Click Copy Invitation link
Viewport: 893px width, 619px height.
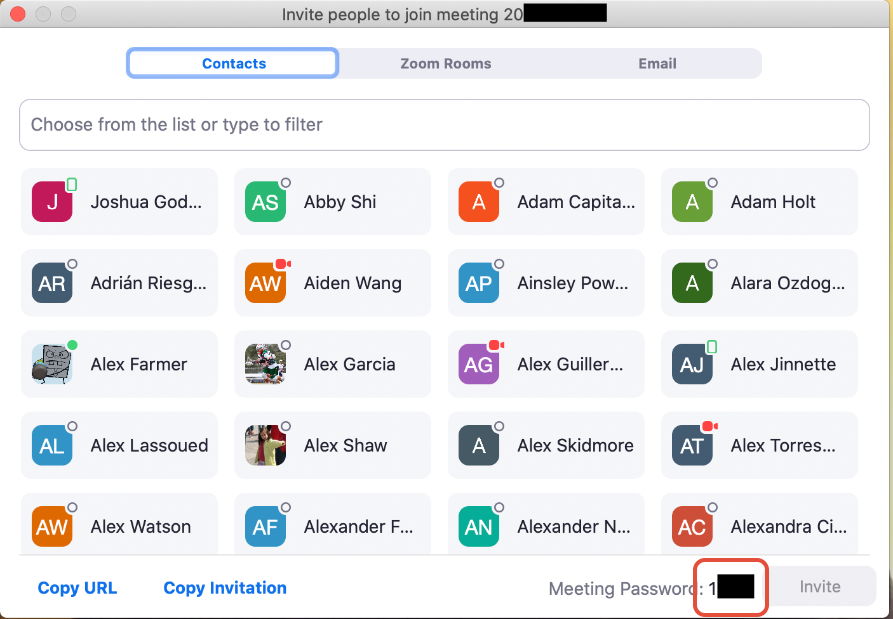(225, 588)
